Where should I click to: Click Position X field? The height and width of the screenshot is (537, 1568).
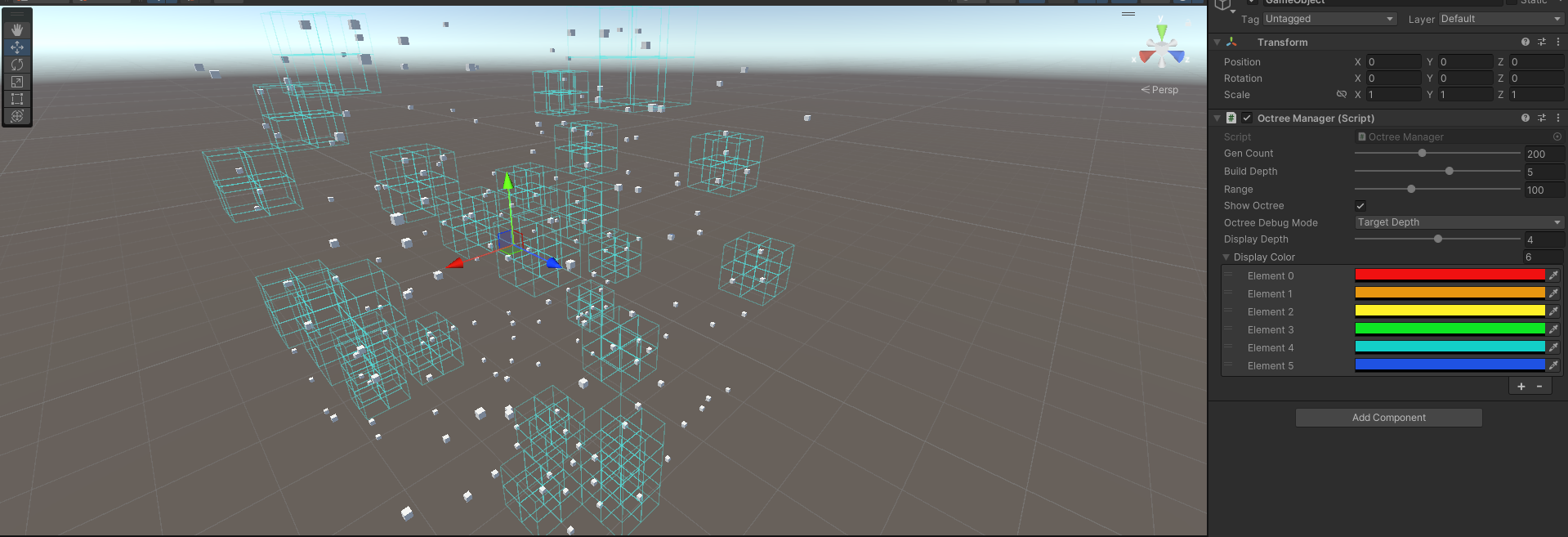pos(1394,62)
